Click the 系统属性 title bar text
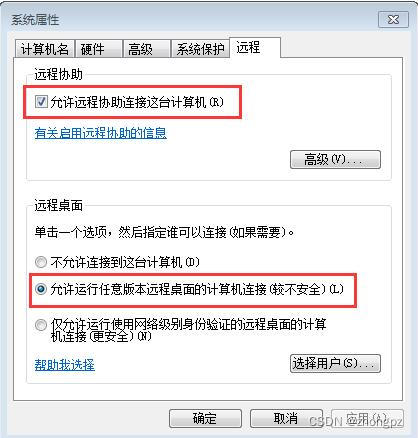 35,20
